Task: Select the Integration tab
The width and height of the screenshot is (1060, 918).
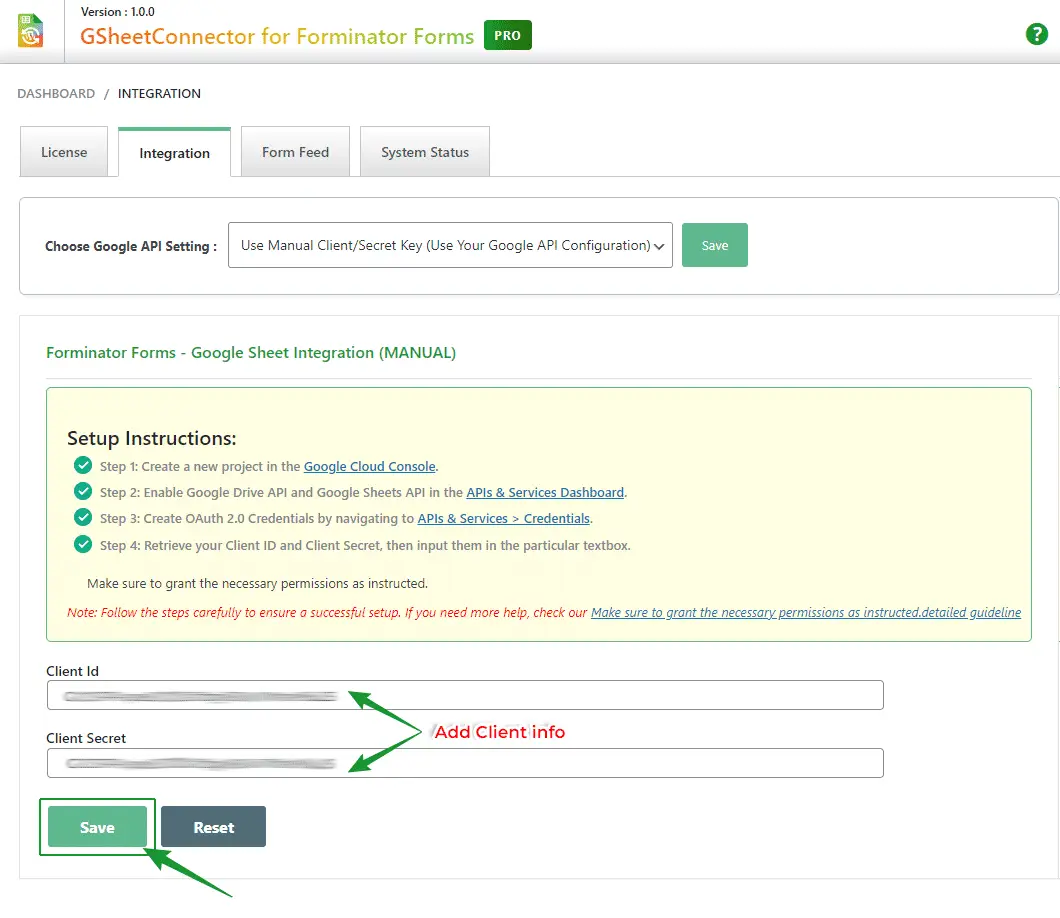Action: 174,153
